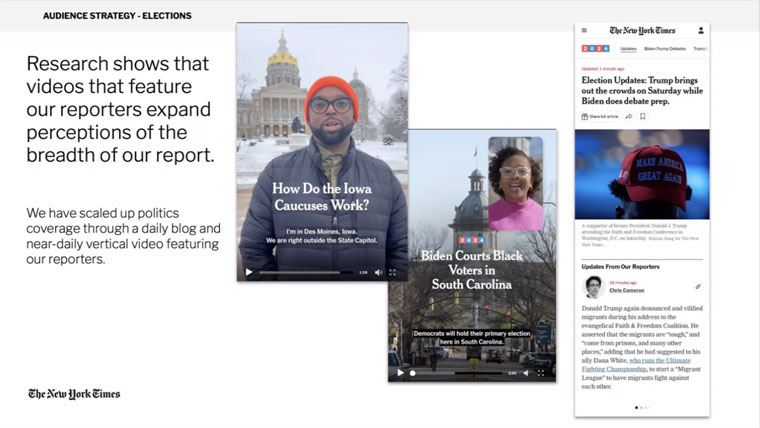The width and height of the screenshot is (760, 428).
Task: Play the Biden South Carolina video
Action: [x=400, y=373]
